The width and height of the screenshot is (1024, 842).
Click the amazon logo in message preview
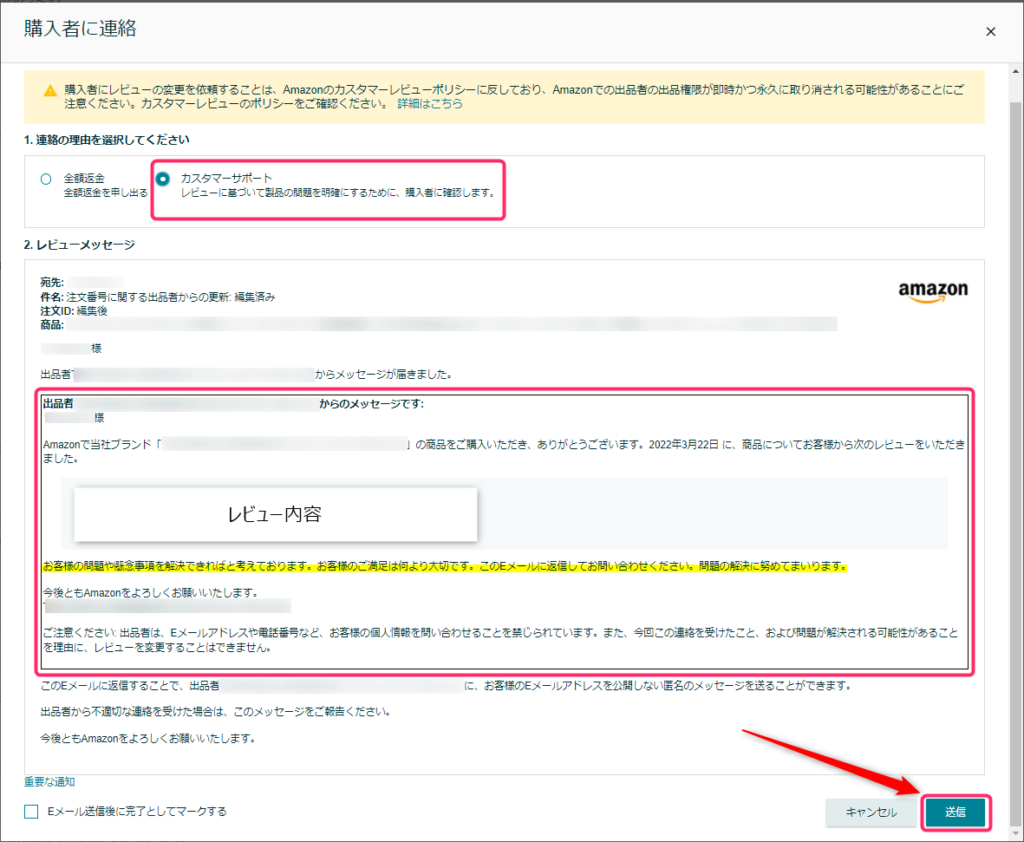933,291
